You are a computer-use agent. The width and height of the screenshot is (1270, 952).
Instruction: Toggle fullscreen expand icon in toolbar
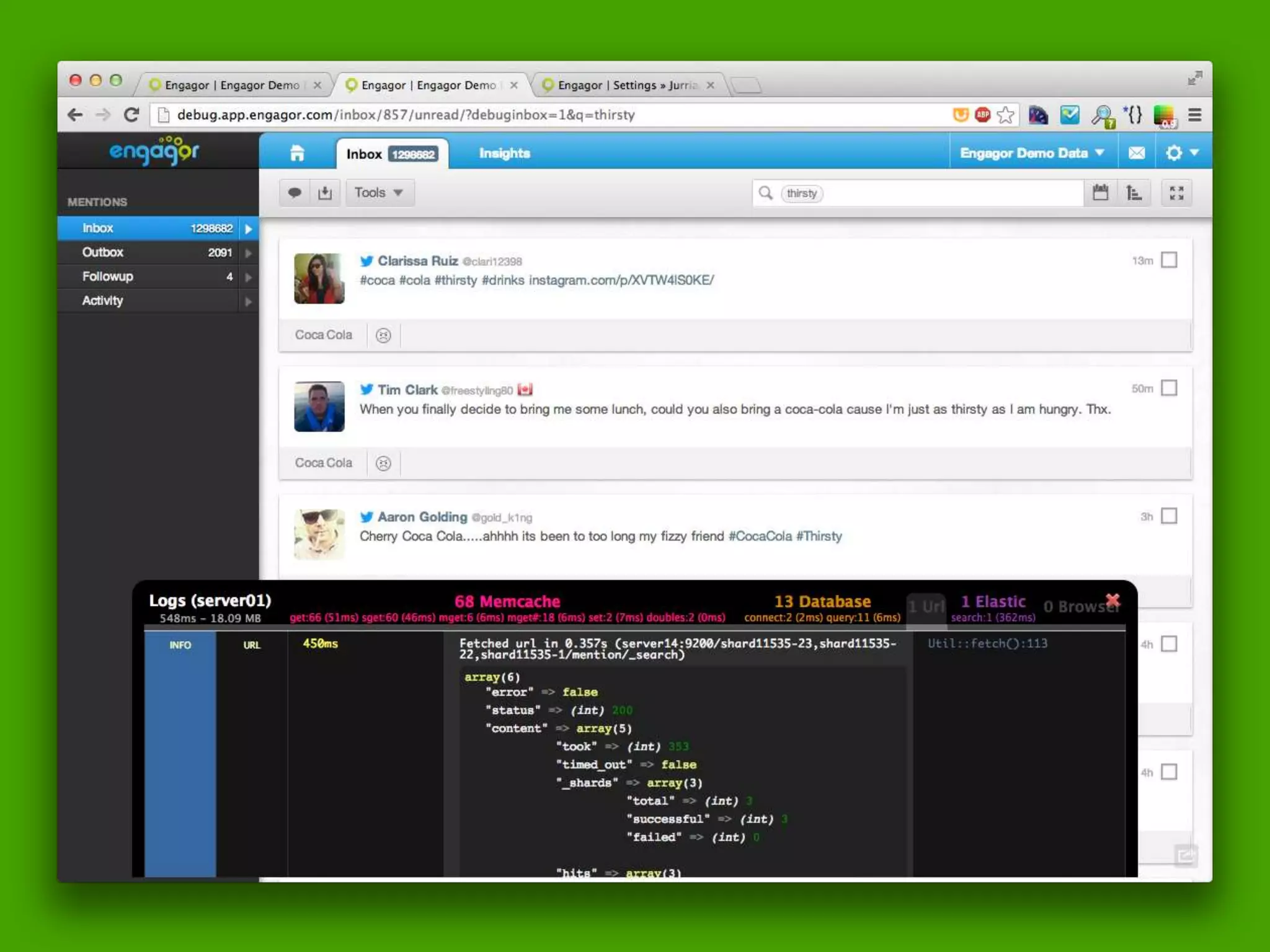pos(1176,193)
